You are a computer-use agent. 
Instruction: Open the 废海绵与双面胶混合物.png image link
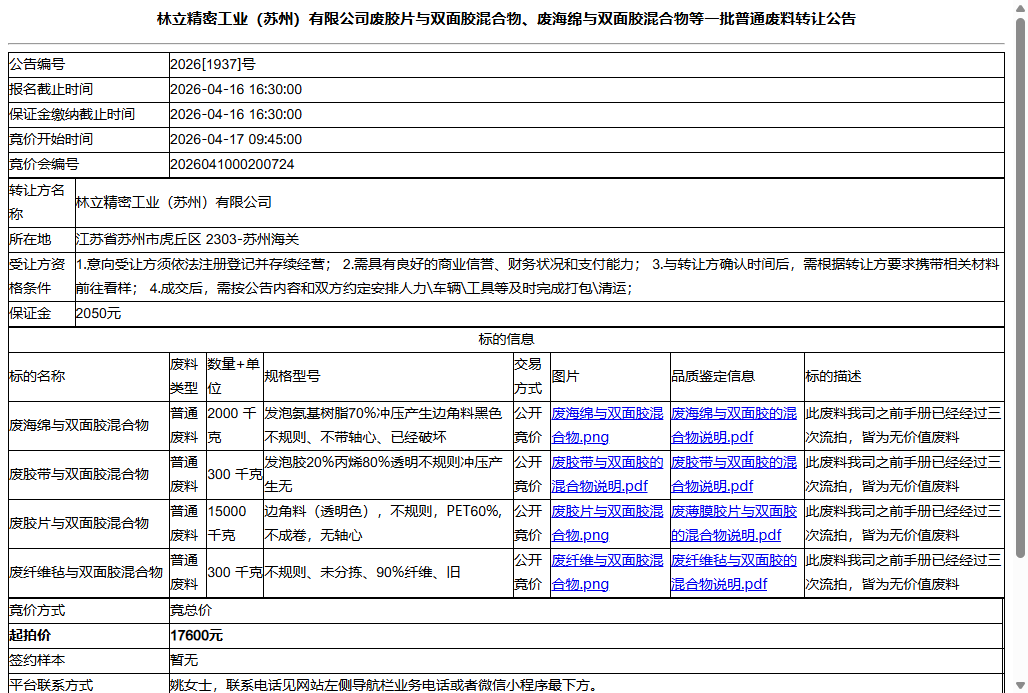coord(607,425)
